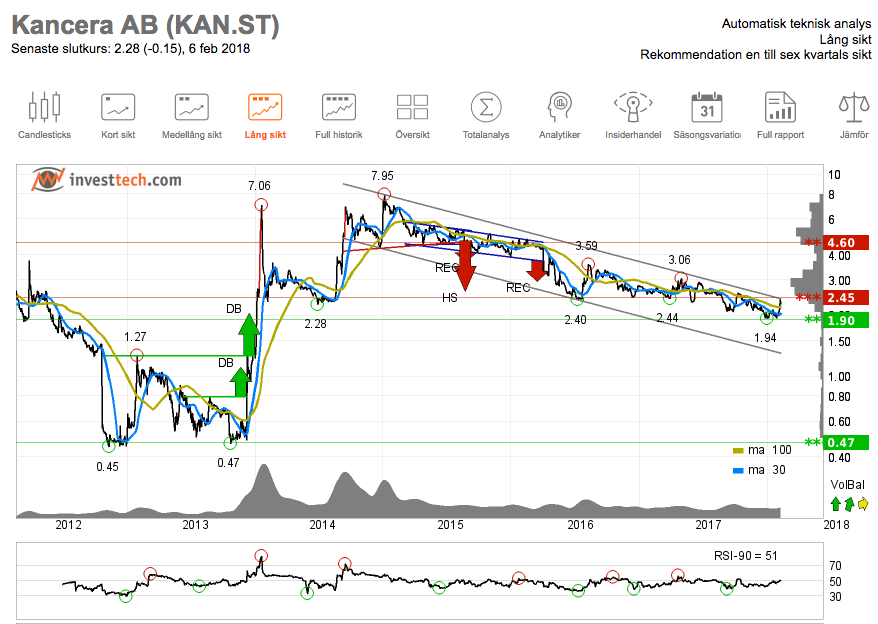Click the "VolBal" label
This screenshot has width=878, height=624.
click(x=847, y=485)
